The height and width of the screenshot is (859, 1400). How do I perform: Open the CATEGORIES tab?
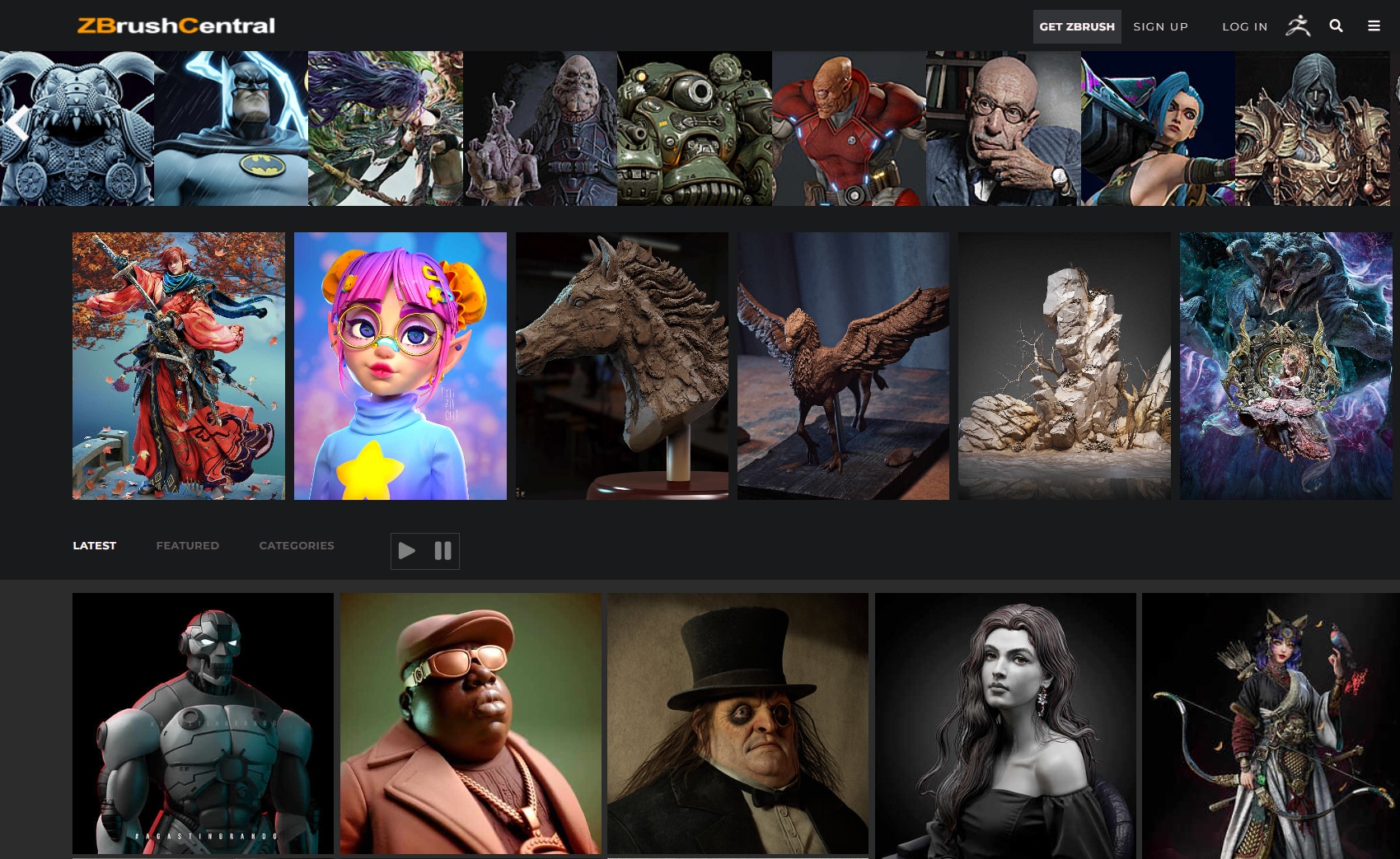[297, 545]
